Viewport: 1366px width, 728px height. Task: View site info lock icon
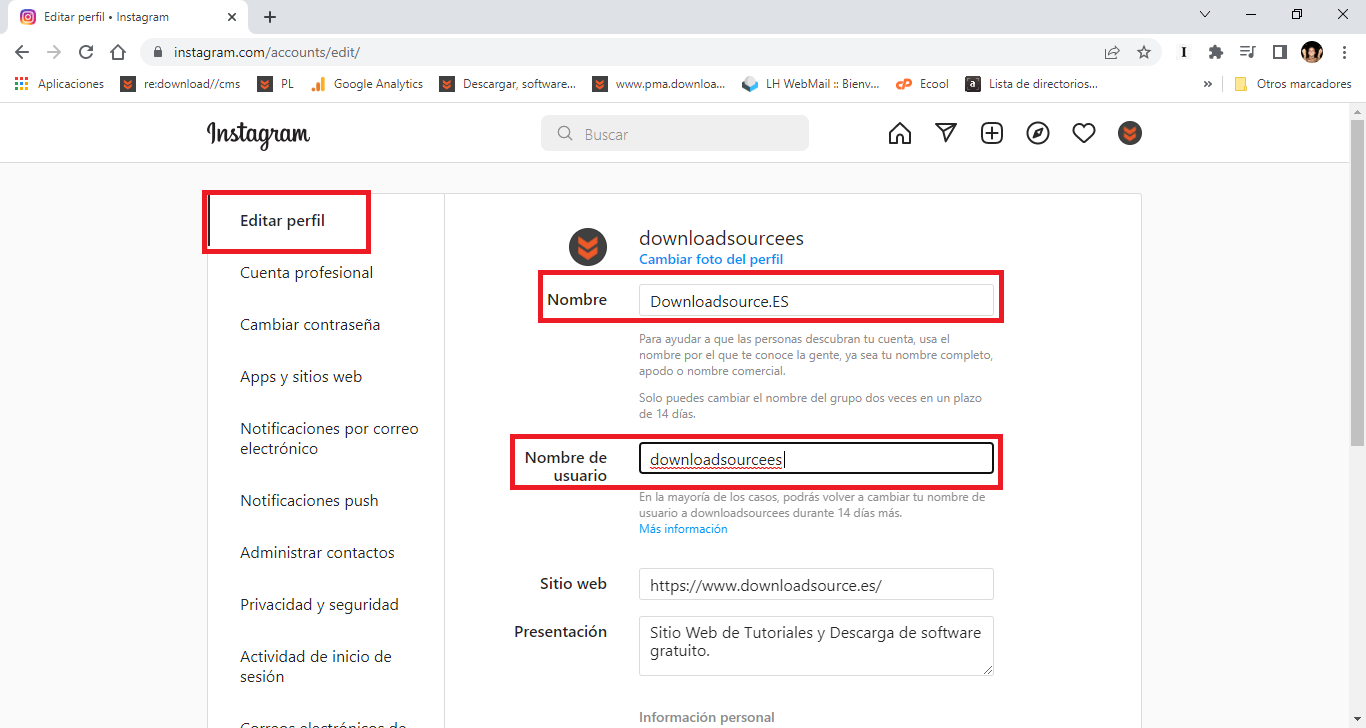coord(157,52)
